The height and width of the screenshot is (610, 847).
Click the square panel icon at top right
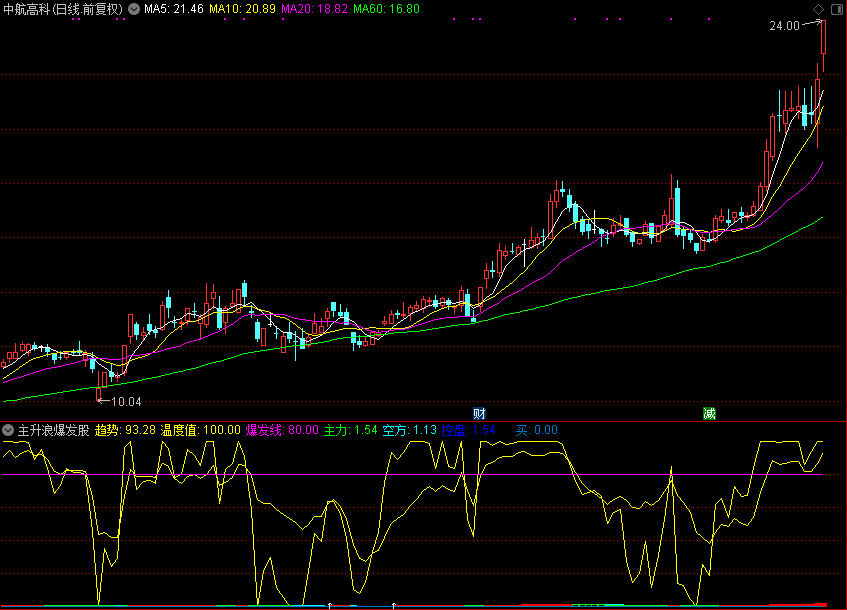[x=836, y=9]
